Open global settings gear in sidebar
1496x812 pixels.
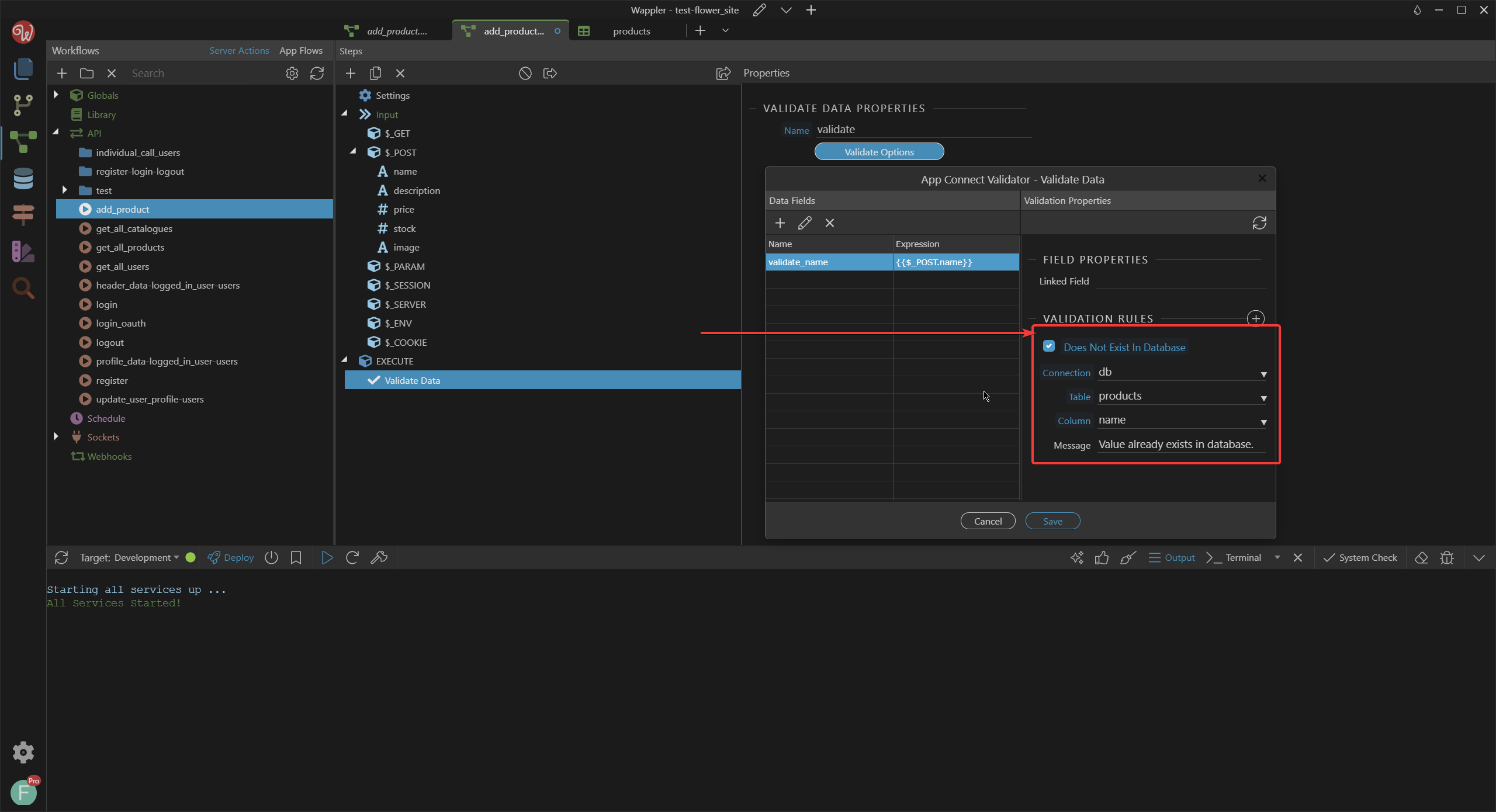tap(23, 752)
